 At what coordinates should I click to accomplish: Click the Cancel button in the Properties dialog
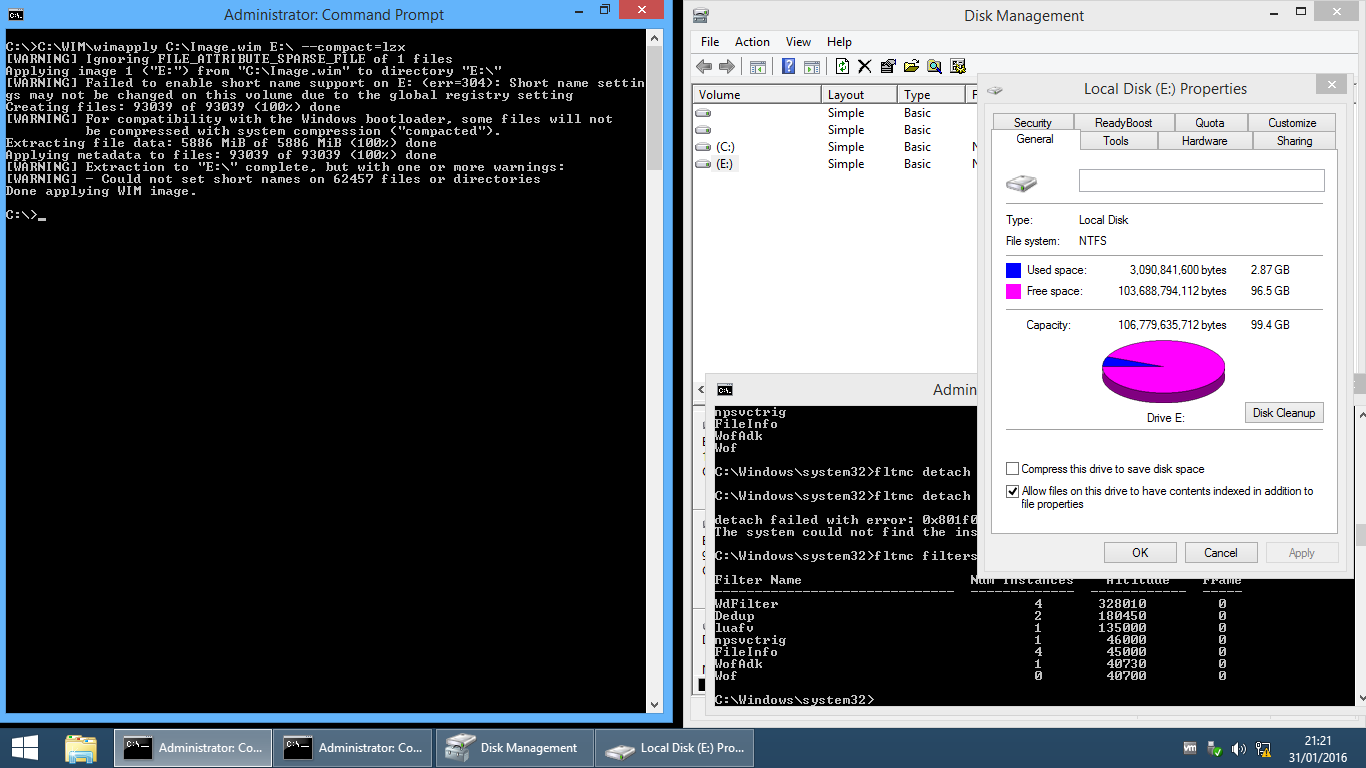pyautogui.click(x=1220, y=553)
